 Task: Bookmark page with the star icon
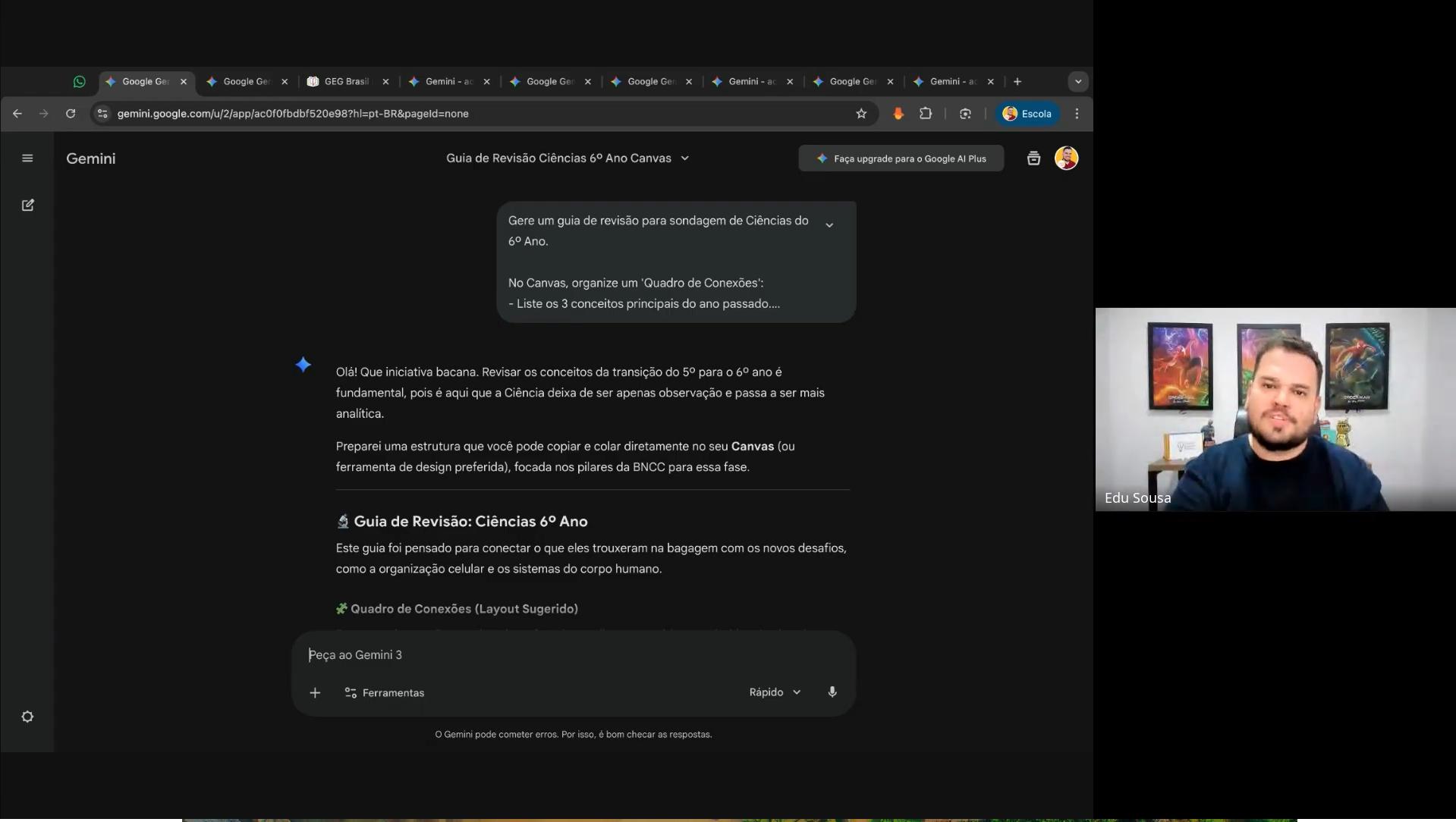pyautogui.click(x=861, y=114)
